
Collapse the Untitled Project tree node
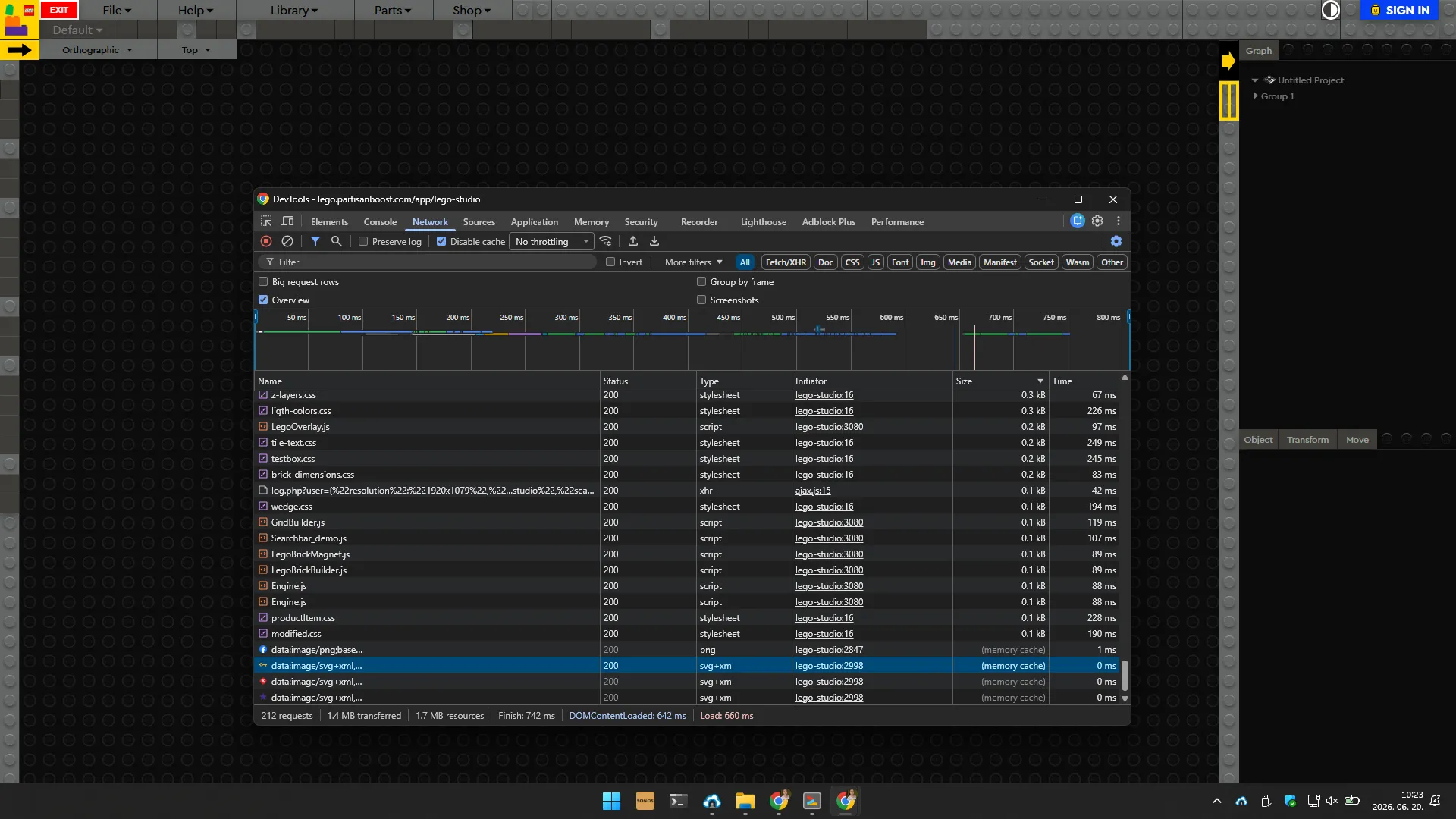(1255, 80)
